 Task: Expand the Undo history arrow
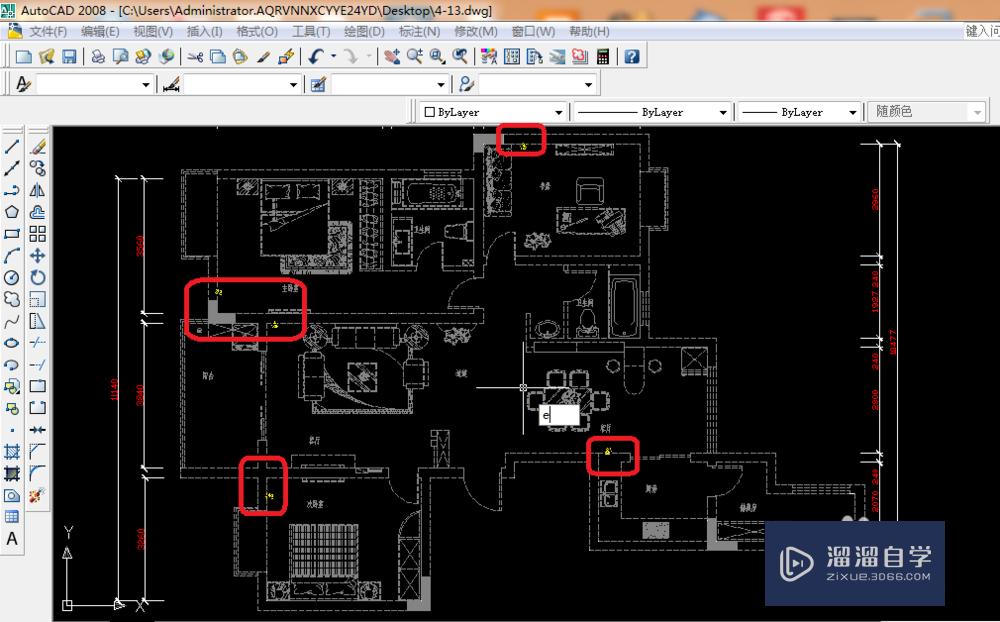[334, 57]
